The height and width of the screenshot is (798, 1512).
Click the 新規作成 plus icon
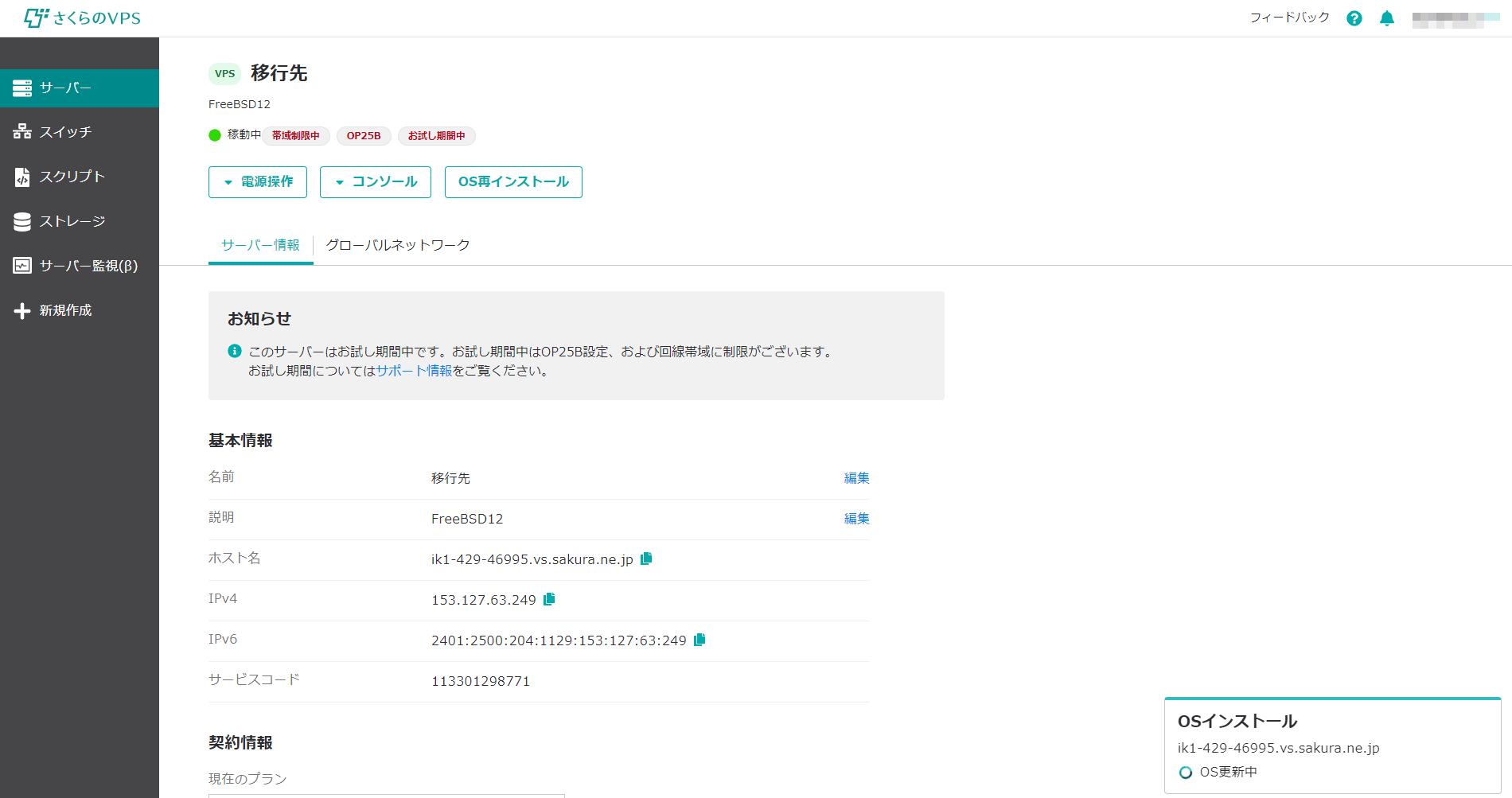(21, 310)
